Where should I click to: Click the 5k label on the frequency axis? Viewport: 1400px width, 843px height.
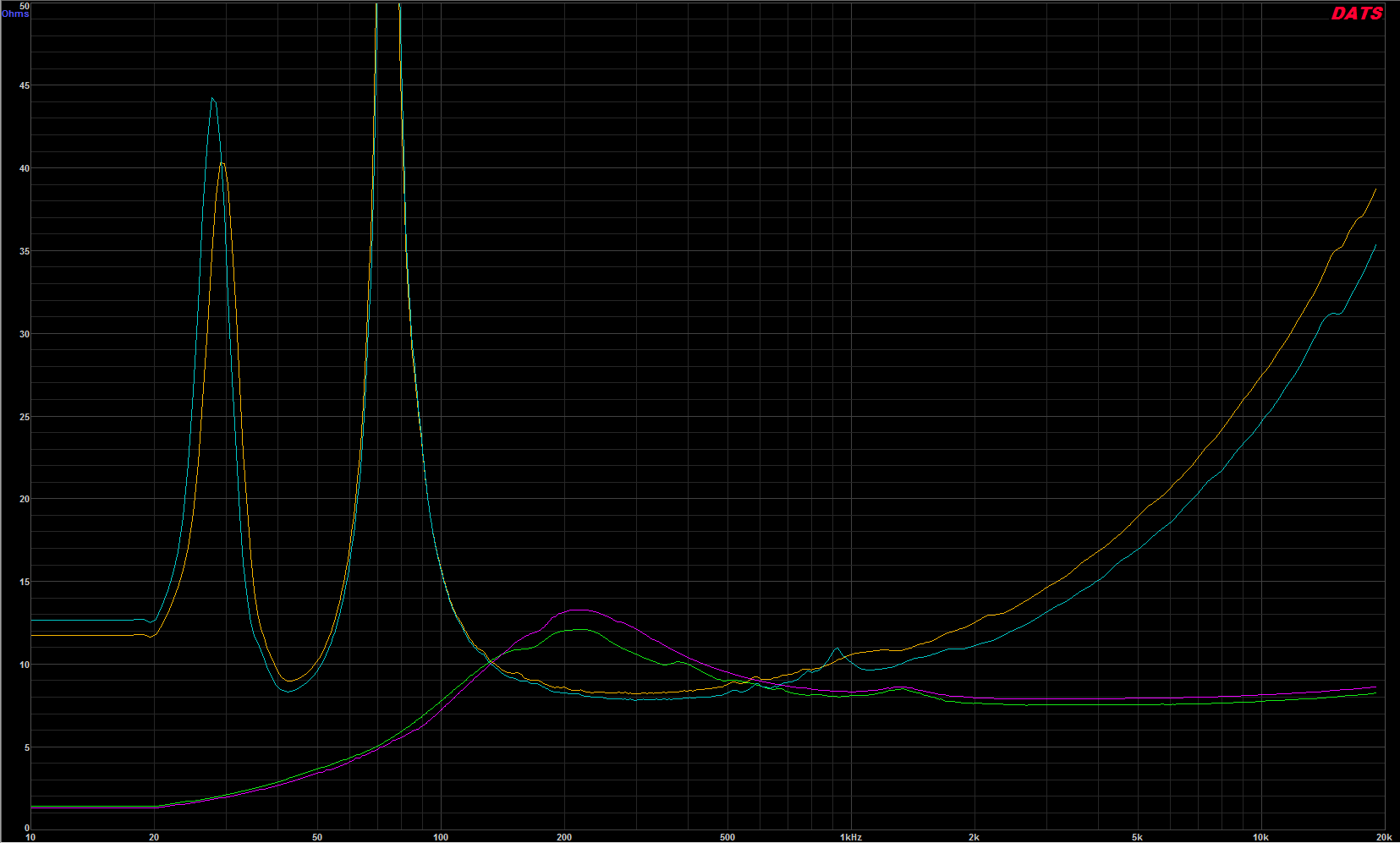(1137, 837)
